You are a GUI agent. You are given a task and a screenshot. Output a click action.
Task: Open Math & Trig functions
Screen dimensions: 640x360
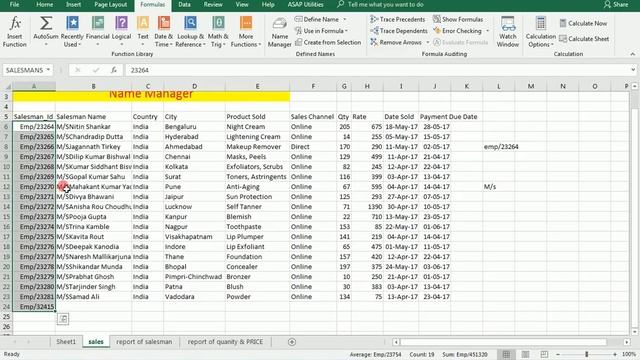(218, 32)
